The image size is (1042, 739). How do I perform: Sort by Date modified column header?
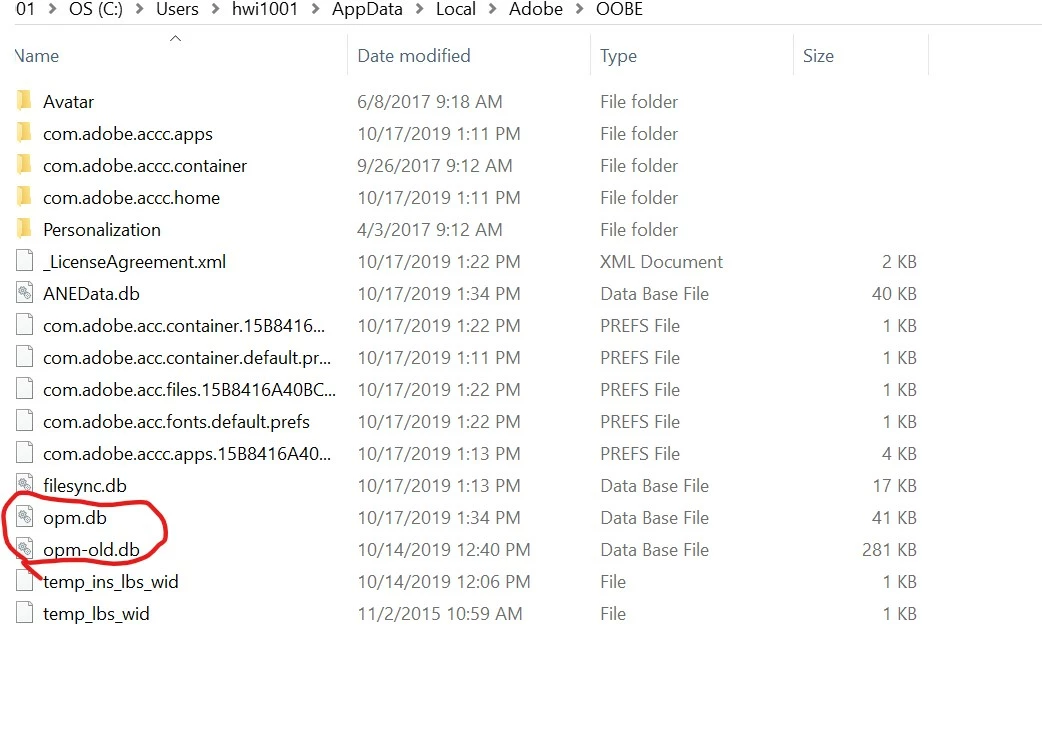413,56
